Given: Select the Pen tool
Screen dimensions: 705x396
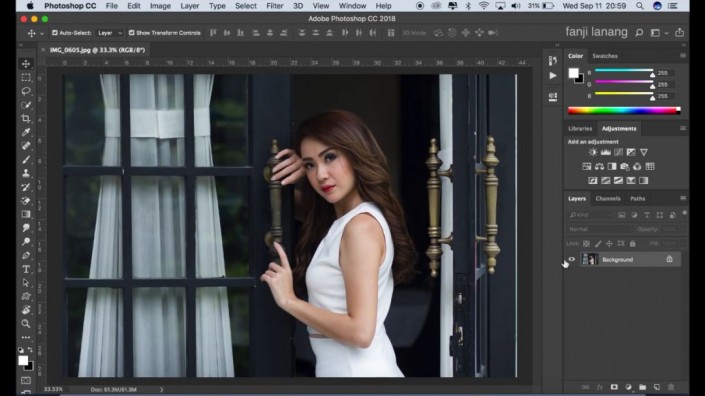Looking at the screenshot, I should click(x=26, y=255).
